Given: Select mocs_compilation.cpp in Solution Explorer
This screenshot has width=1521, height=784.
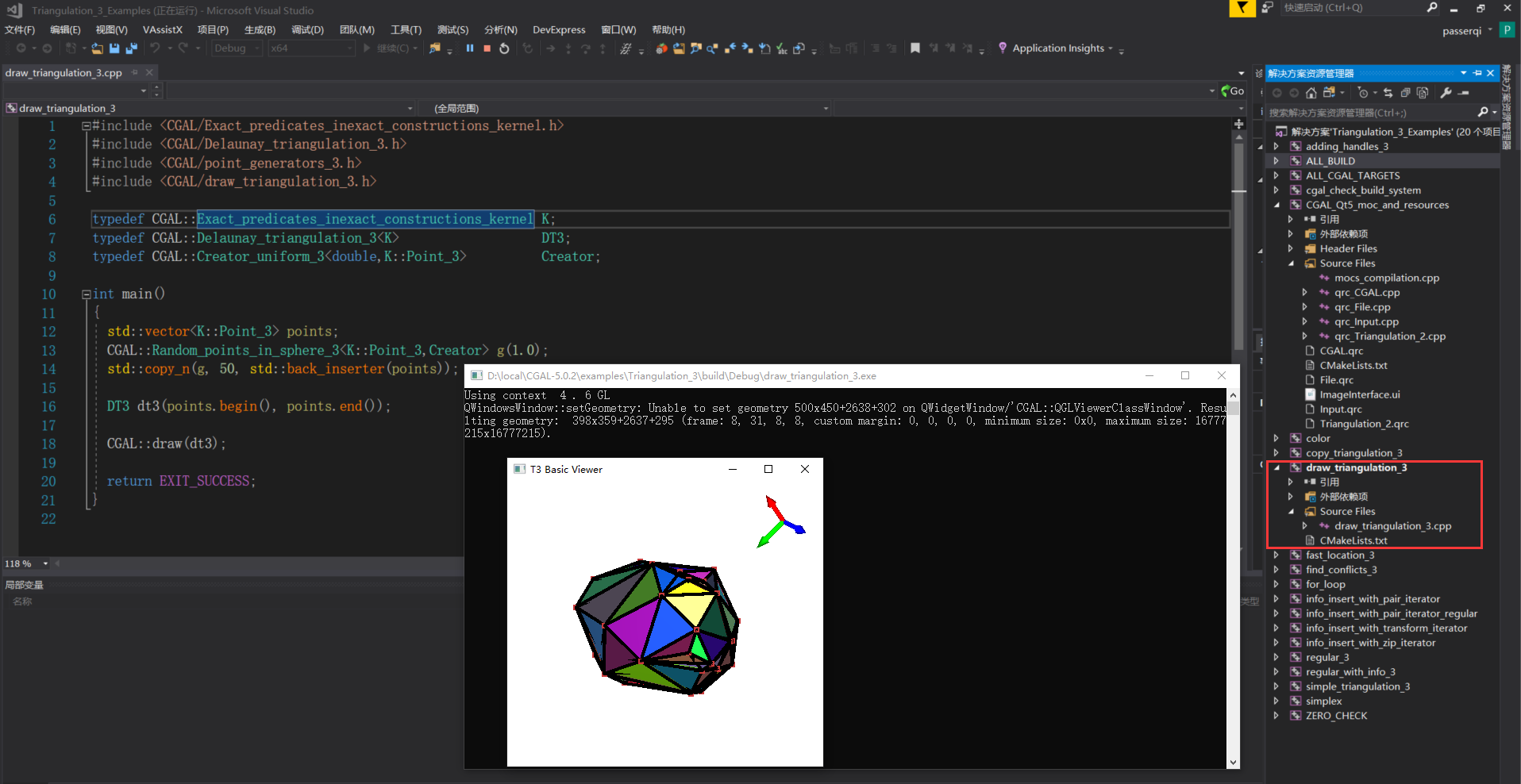Looking at the screenshot, I should click(1386, 278).
